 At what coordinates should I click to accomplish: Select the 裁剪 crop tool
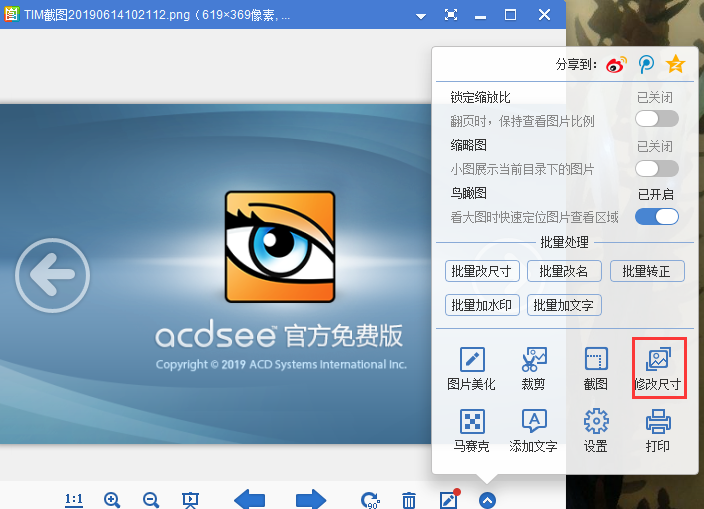pos(534,368)
